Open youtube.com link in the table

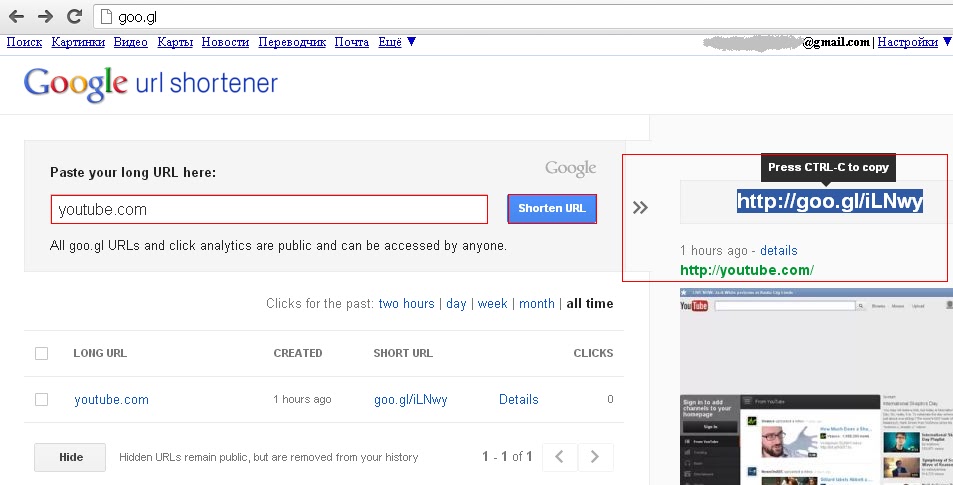tap(111, 399)
